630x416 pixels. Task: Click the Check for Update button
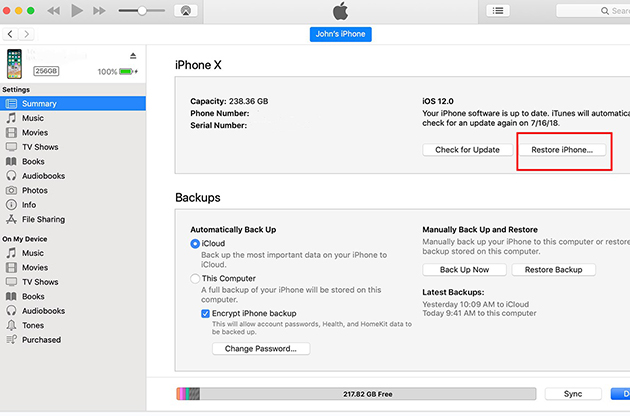467,150
